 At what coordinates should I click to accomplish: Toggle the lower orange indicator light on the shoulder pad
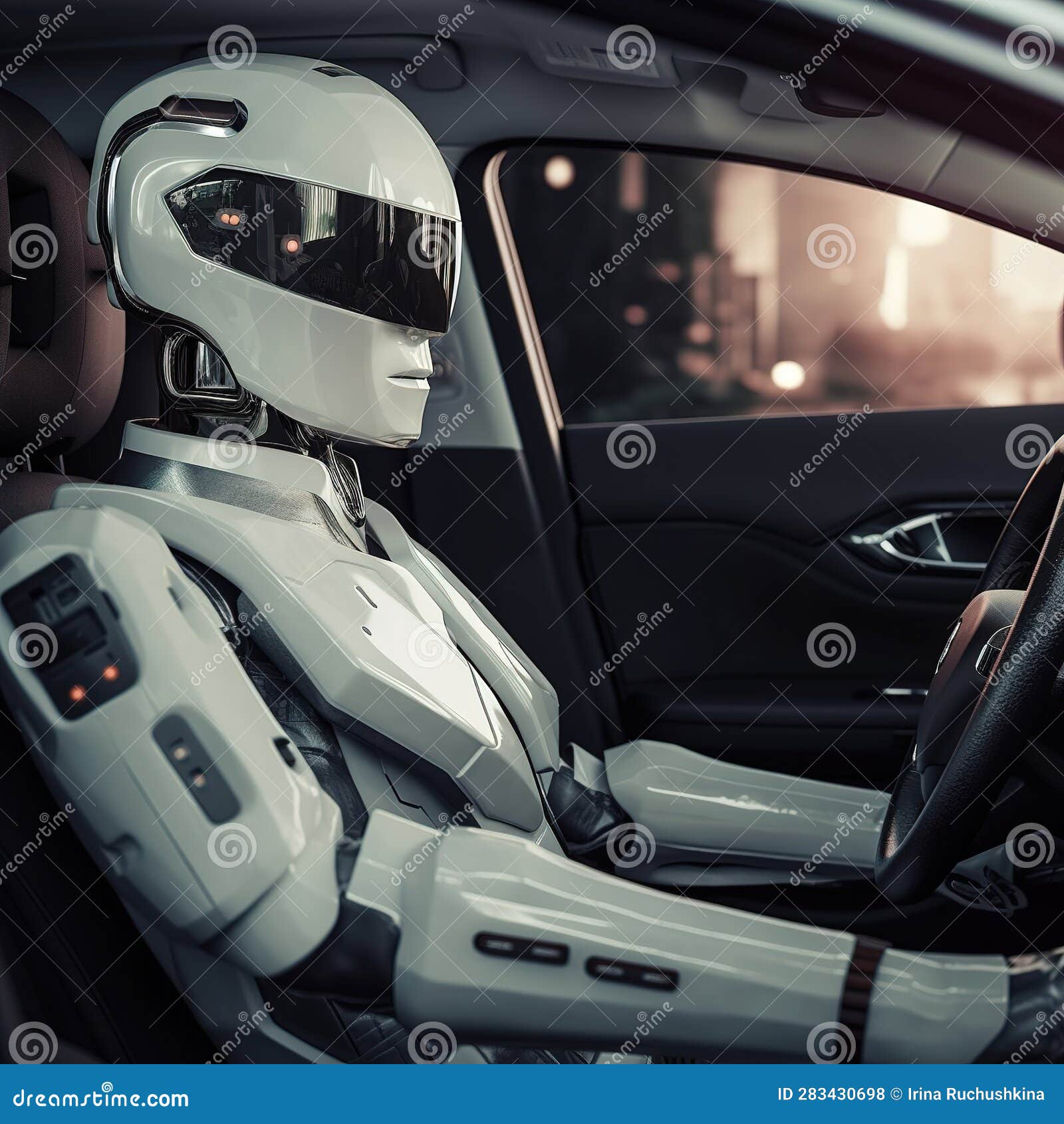coord(76,694)
